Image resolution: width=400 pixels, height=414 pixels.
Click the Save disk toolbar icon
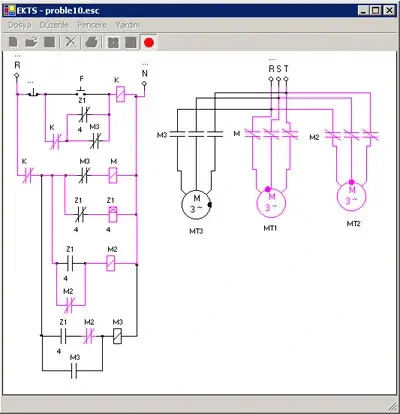pyautogui.click(x=50, y=42)
